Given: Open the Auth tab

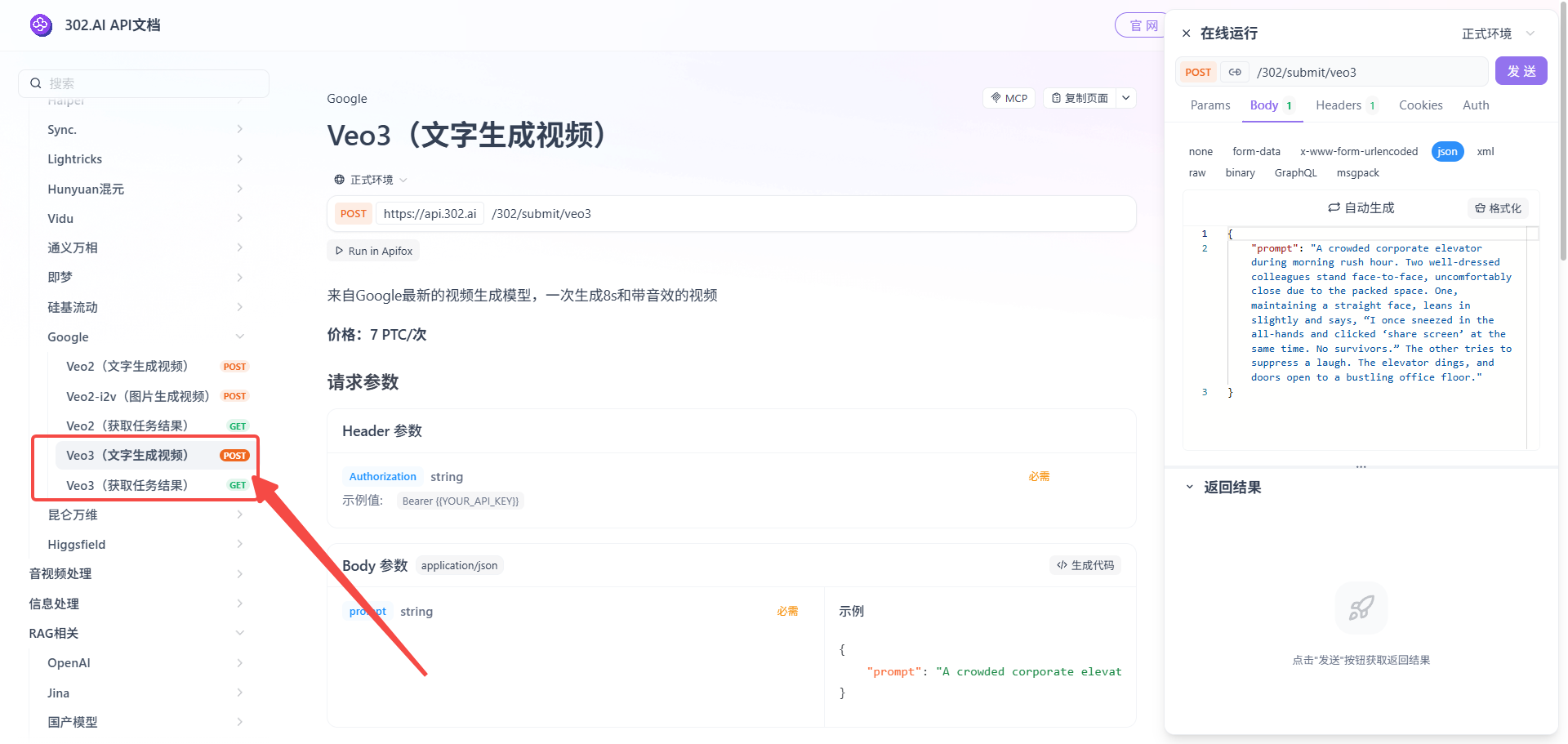Looking at the screenshot, I should tap(1475, 105).
